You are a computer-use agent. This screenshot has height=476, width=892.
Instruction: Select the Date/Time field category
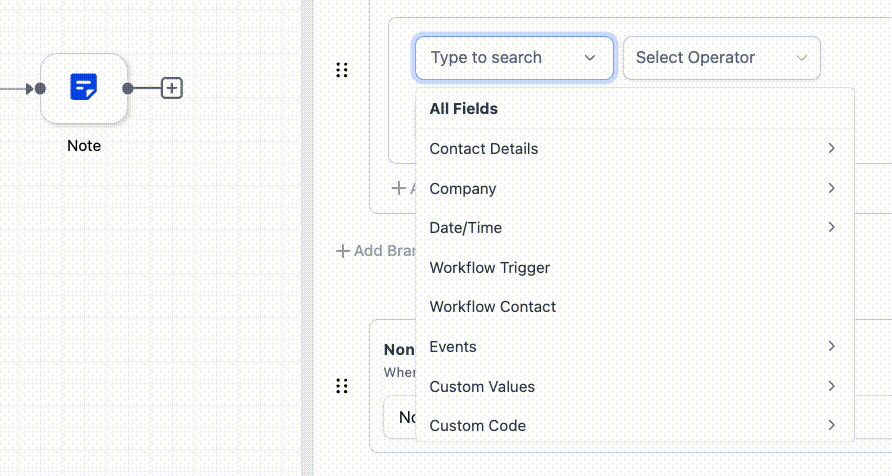[x=465, y=228]
